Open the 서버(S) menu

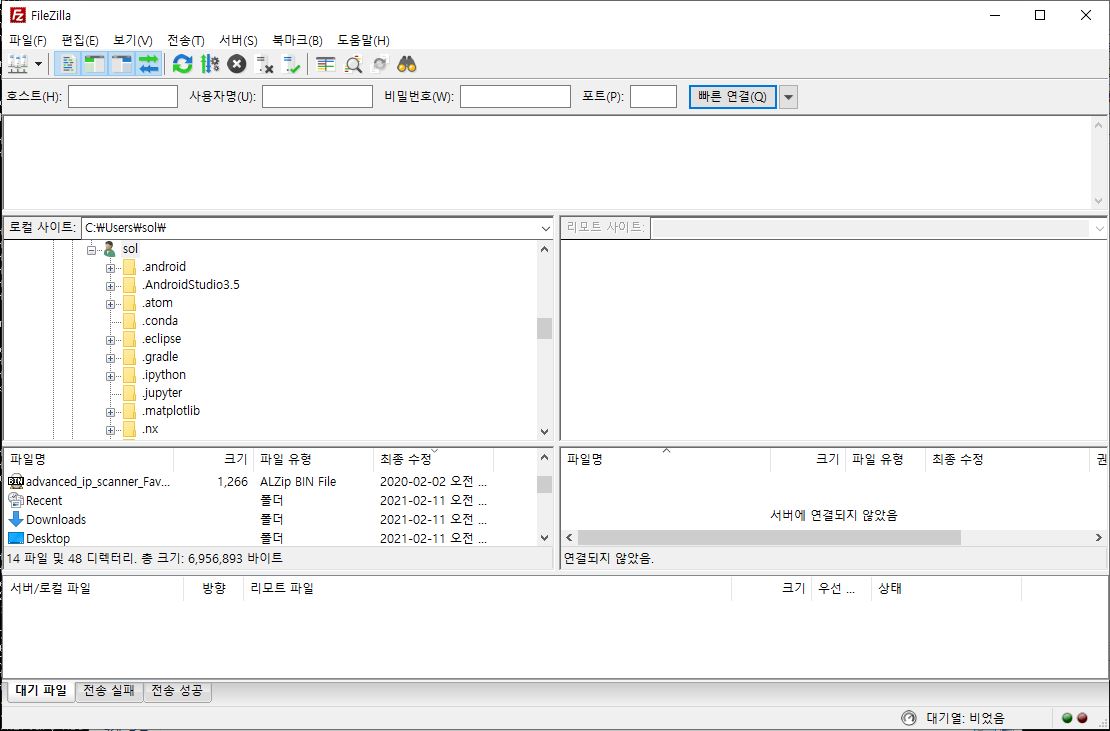pyautogui.click(x=238, y=40)
